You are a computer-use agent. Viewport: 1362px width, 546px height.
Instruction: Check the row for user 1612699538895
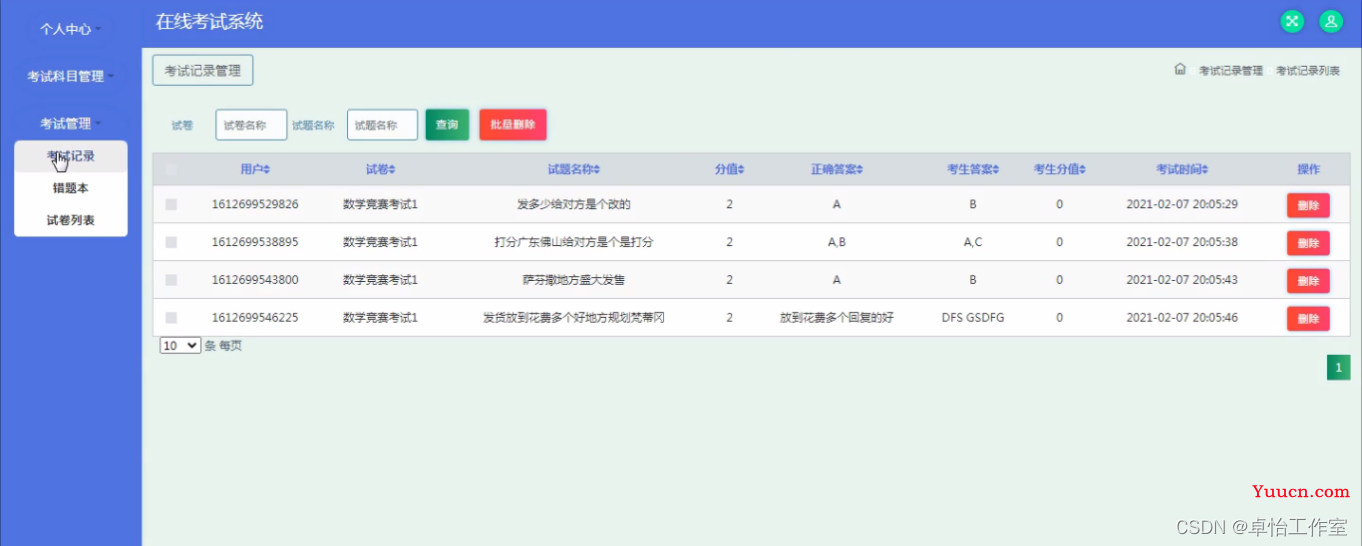click(171, 242)
